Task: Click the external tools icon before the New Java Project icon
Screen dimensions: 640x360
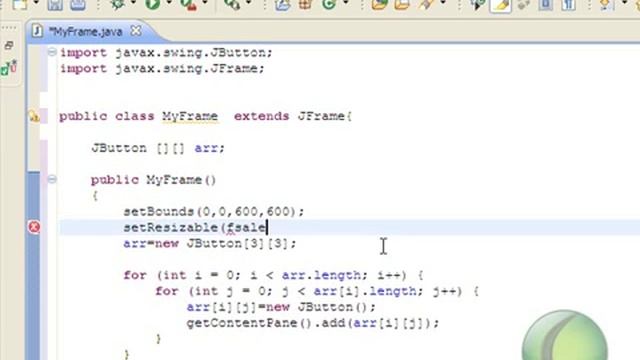Action: 232,4
